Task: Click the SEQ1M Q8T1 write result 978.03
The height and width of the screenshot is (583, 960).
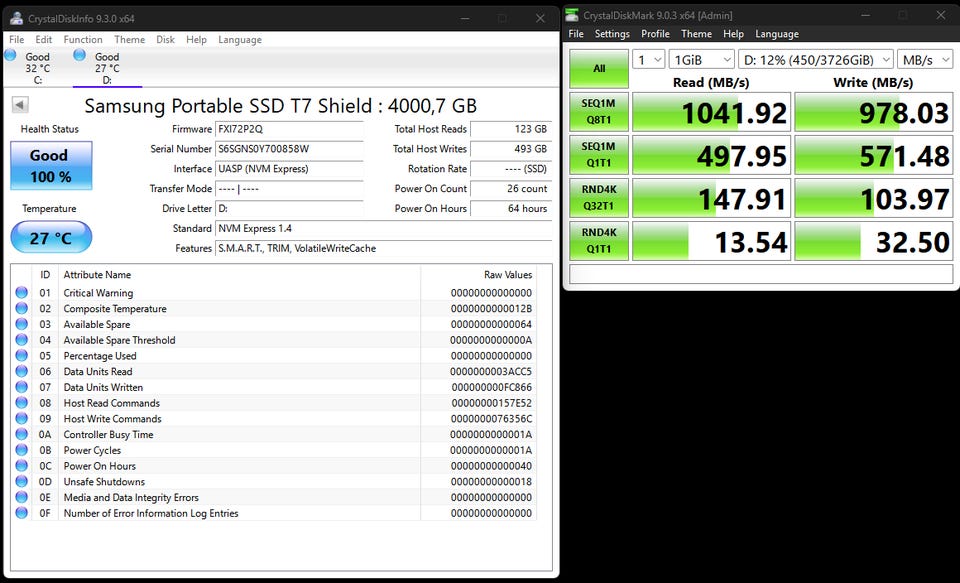Action: [874, 112]
